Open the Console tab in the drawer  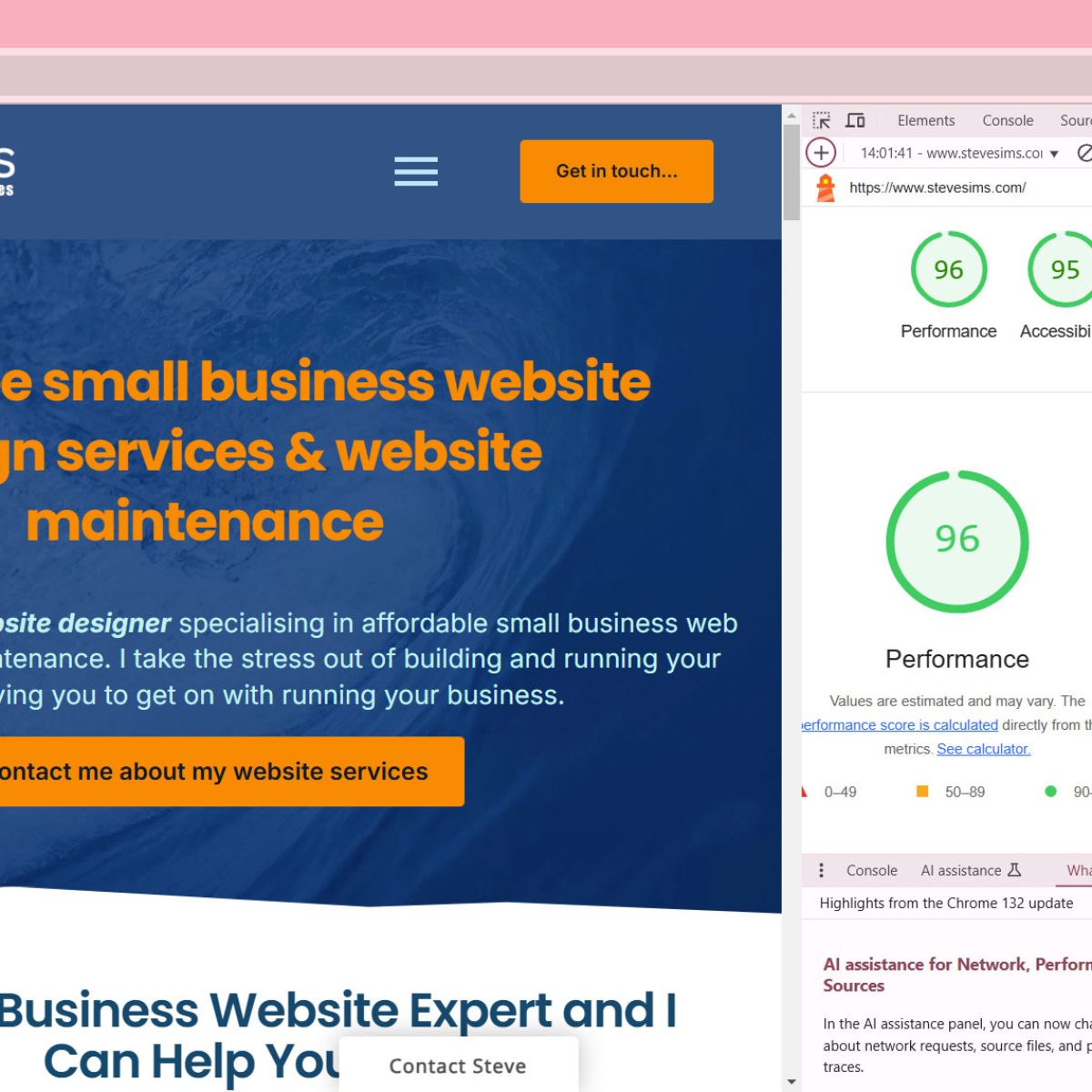[872, 870]
